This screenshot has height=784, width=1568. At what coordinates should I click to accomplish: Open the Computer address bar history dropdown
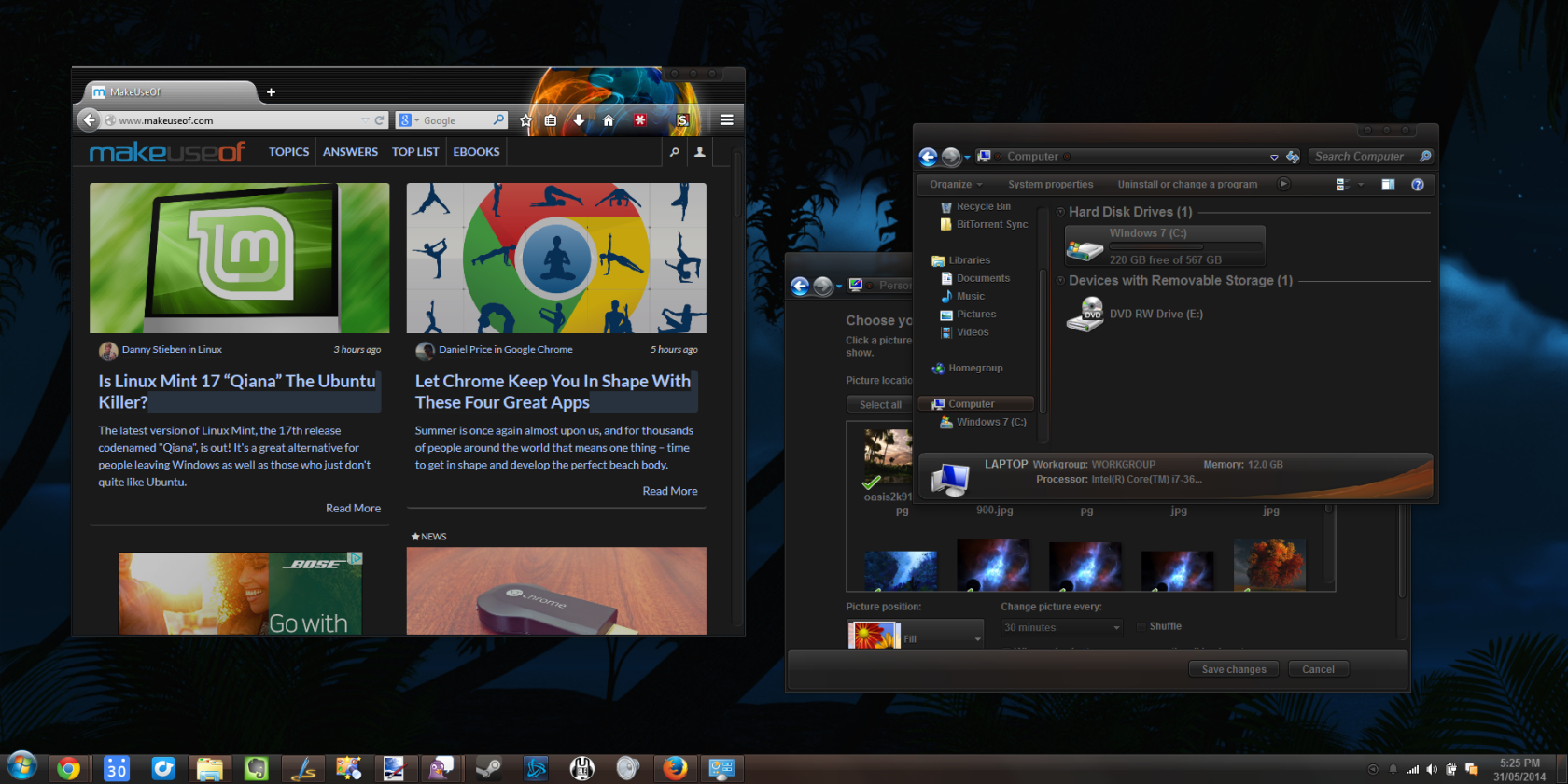tap(1274, 157)
